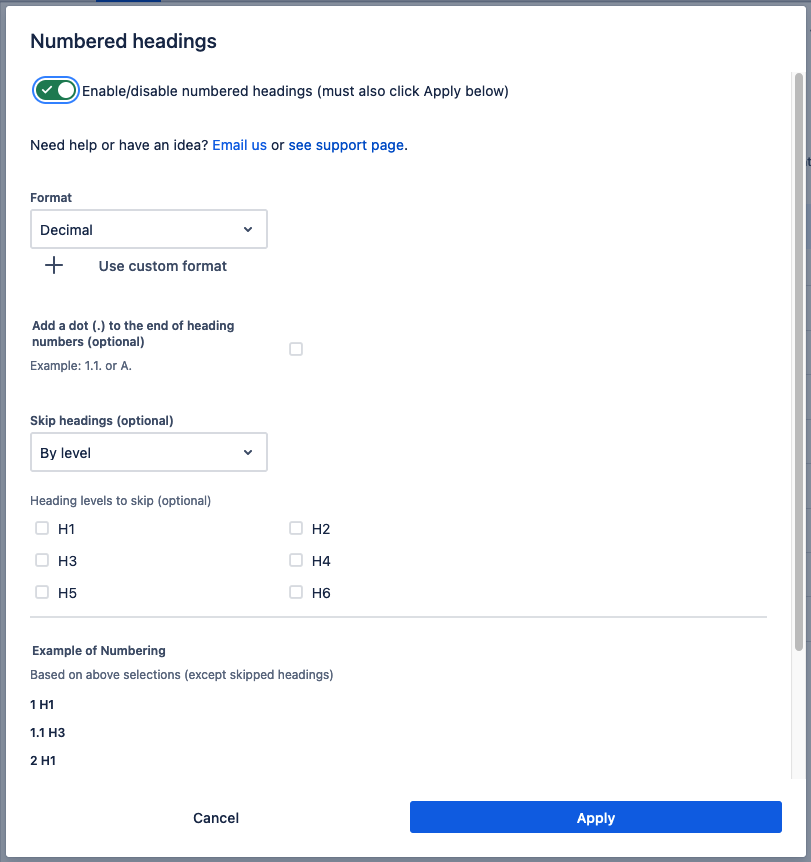The width and height of the screenshot is (811, 862).
Task: Select the H5 skip checkbox
Action: coord(42,592)
